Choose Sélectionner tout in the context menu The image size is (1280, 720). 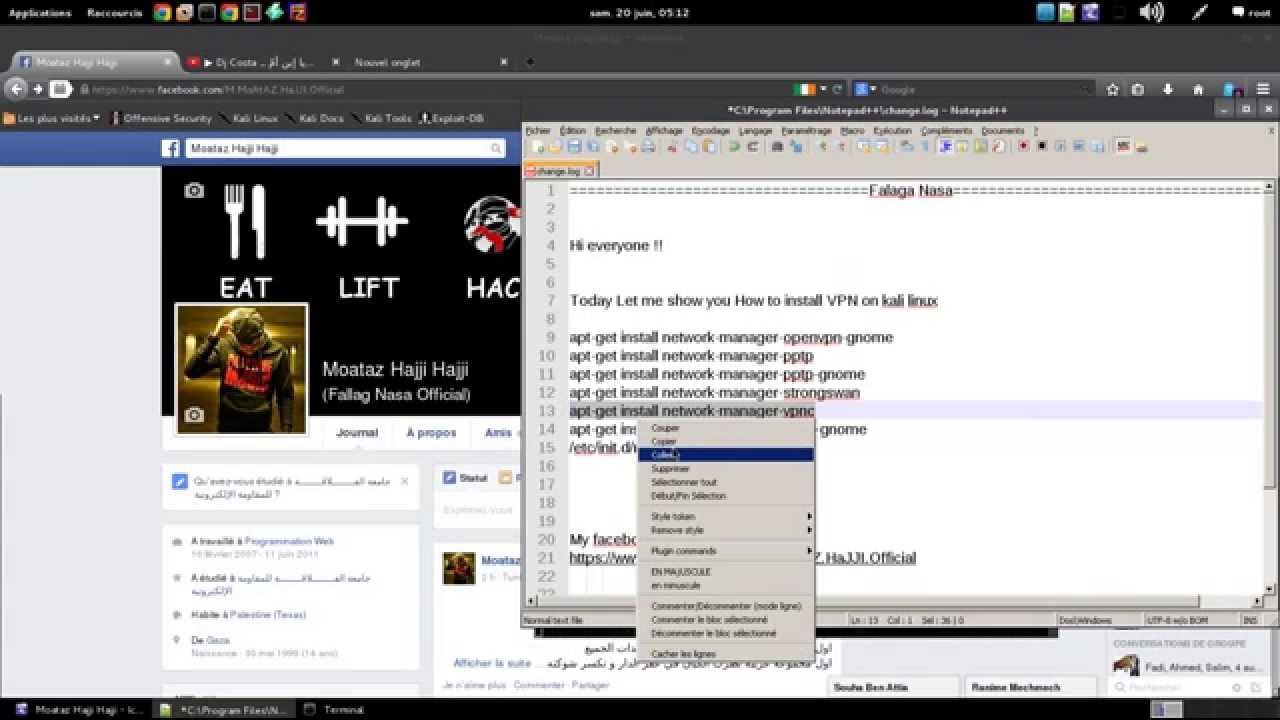[726, 482]
